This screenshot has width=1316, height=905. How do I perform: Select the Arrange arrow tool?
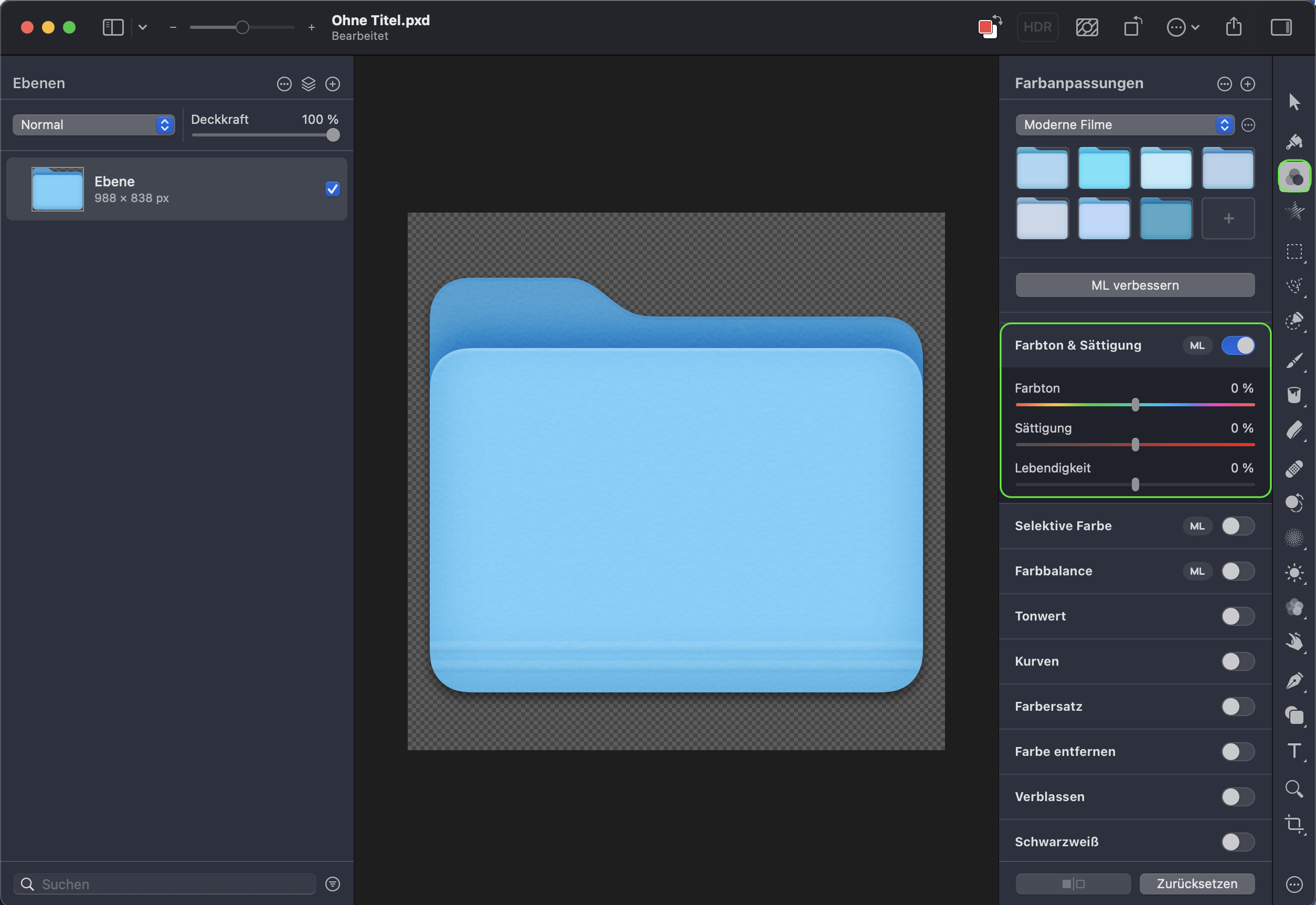click(1294, 102)
